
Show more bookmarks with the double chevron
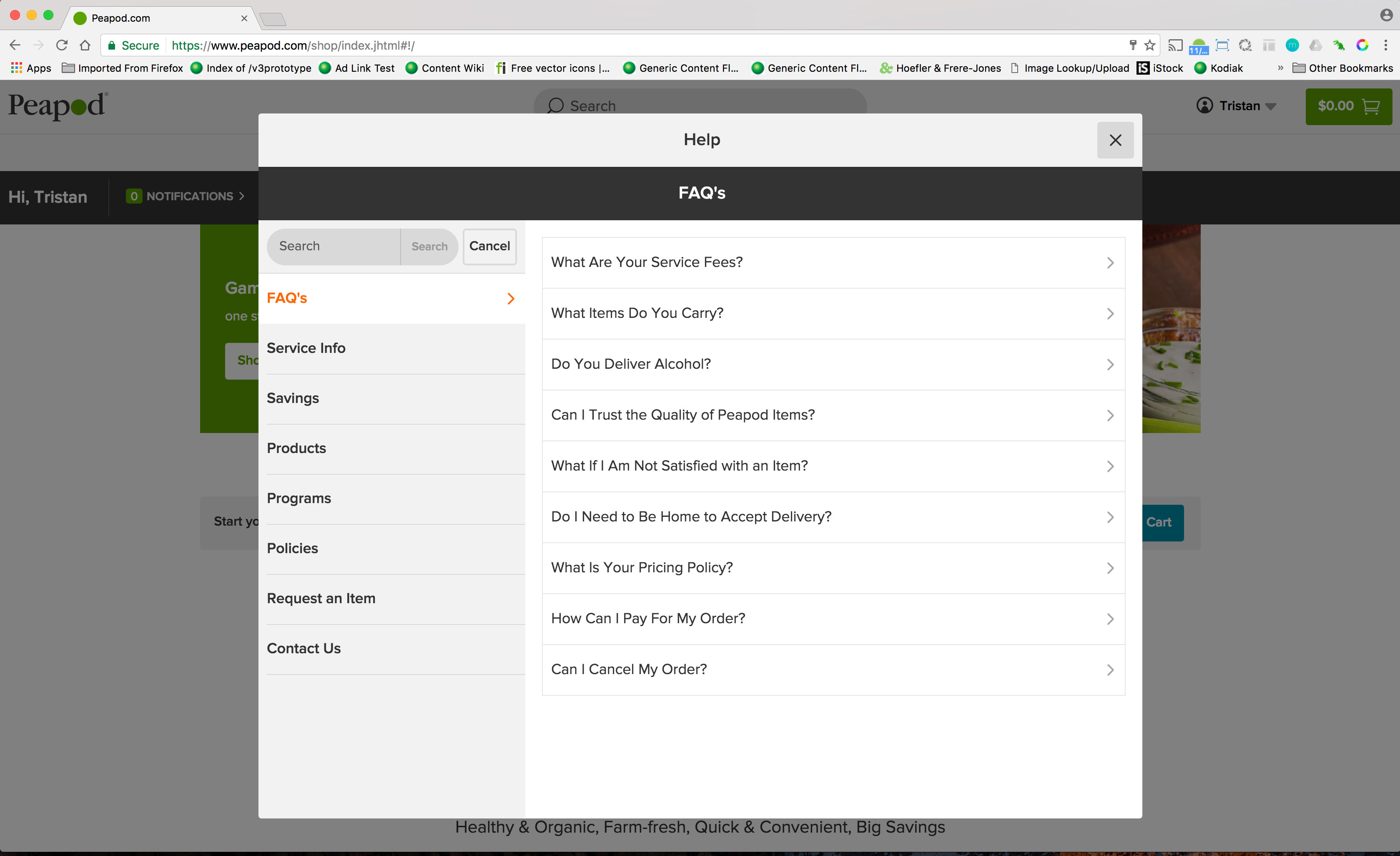(x=1280, y=68)
